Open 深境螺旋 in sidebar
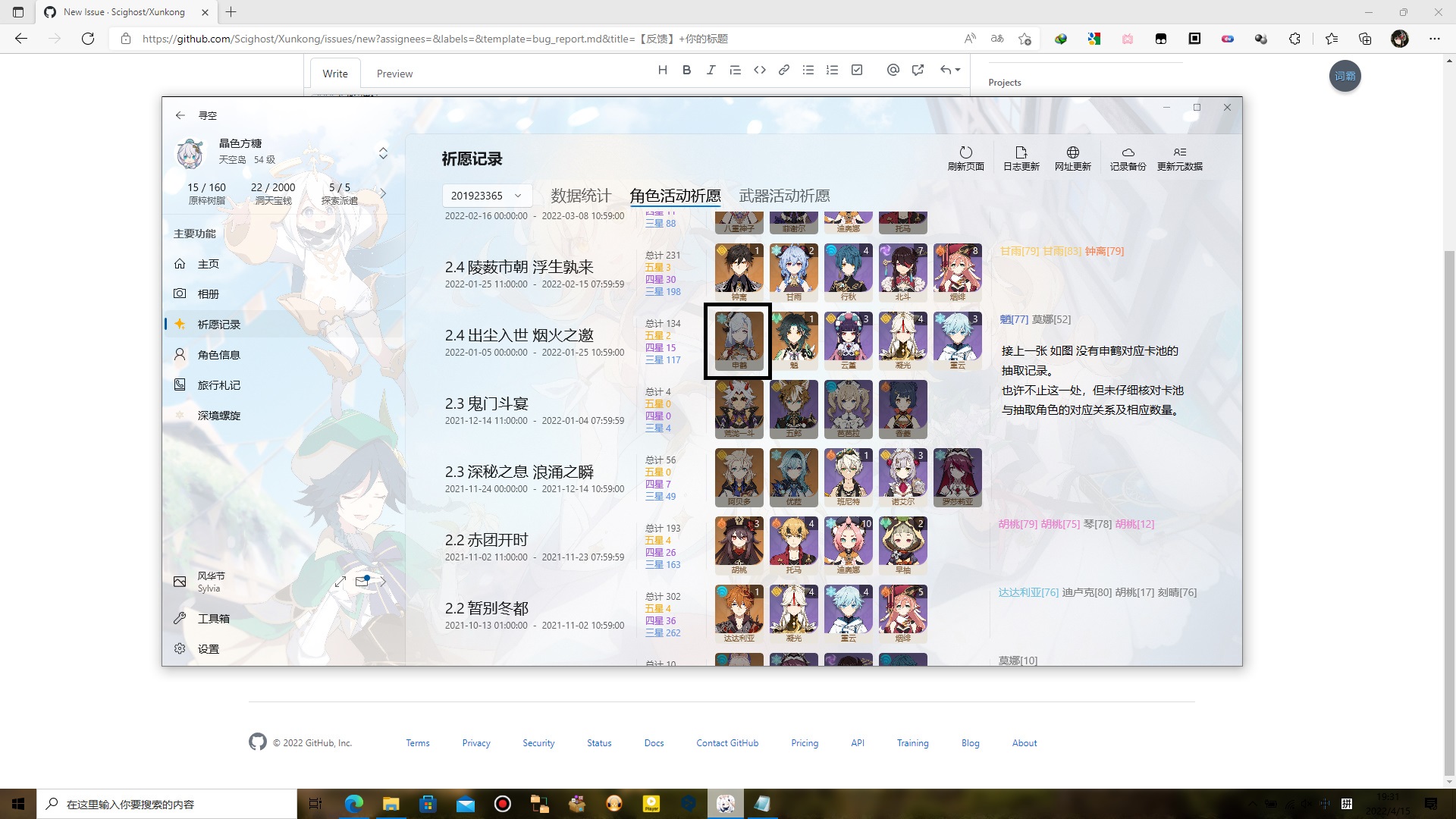The width and height of the screenshot is (1456, 819). click(282, 416)
